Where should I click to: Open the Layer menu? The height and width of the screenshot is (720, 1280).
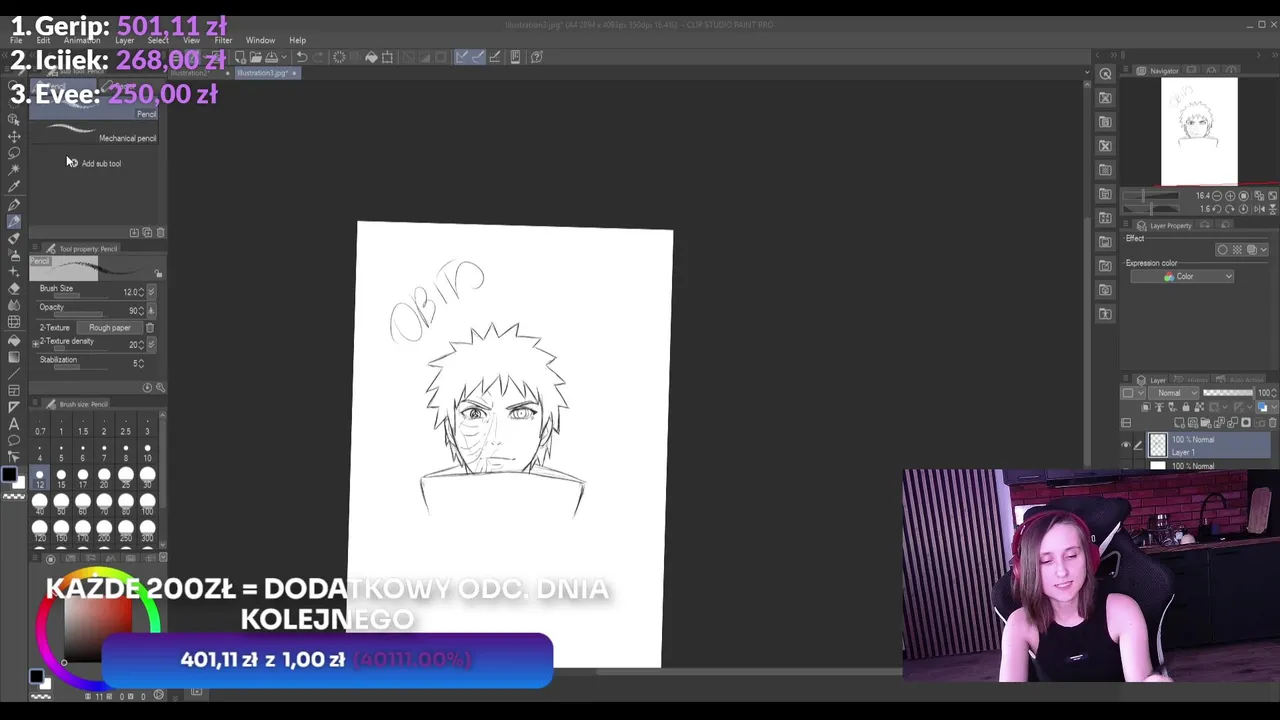point(124,41)
